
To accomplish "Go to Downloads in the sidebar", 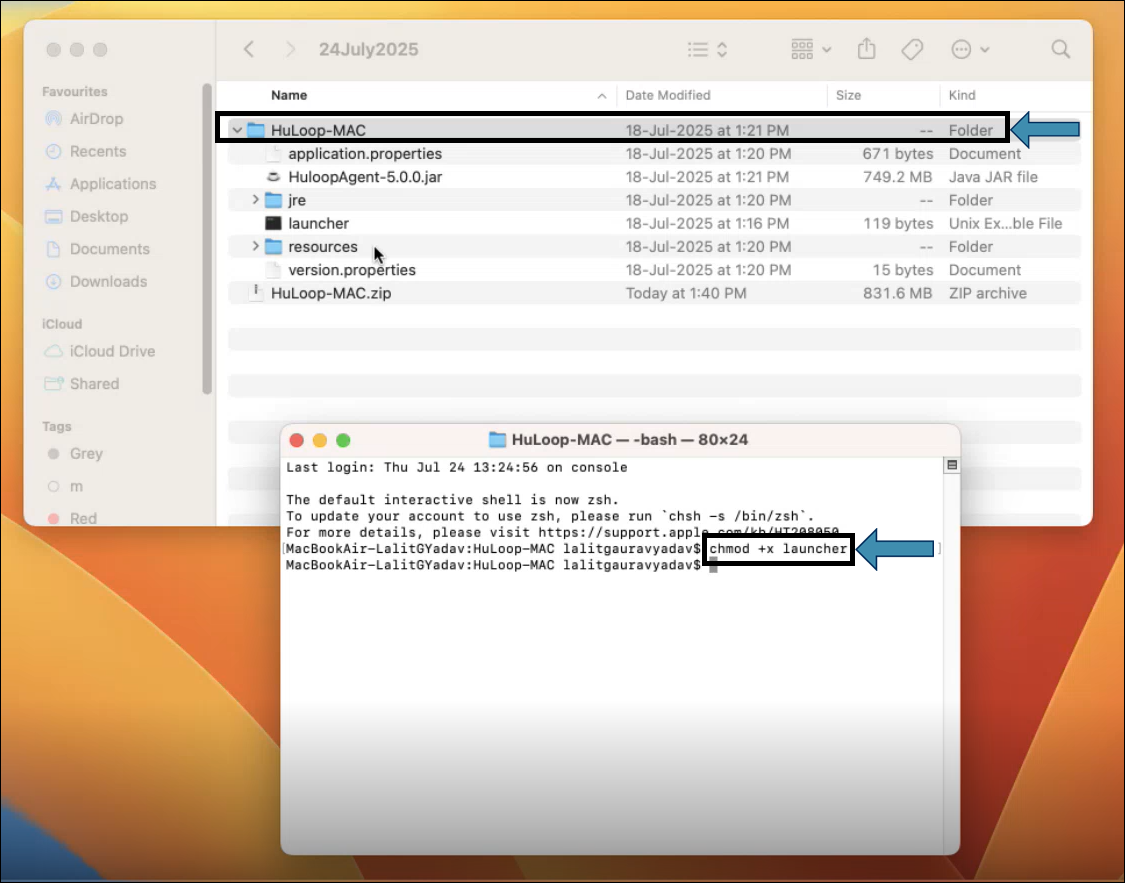I will click(x=108, y=282).
